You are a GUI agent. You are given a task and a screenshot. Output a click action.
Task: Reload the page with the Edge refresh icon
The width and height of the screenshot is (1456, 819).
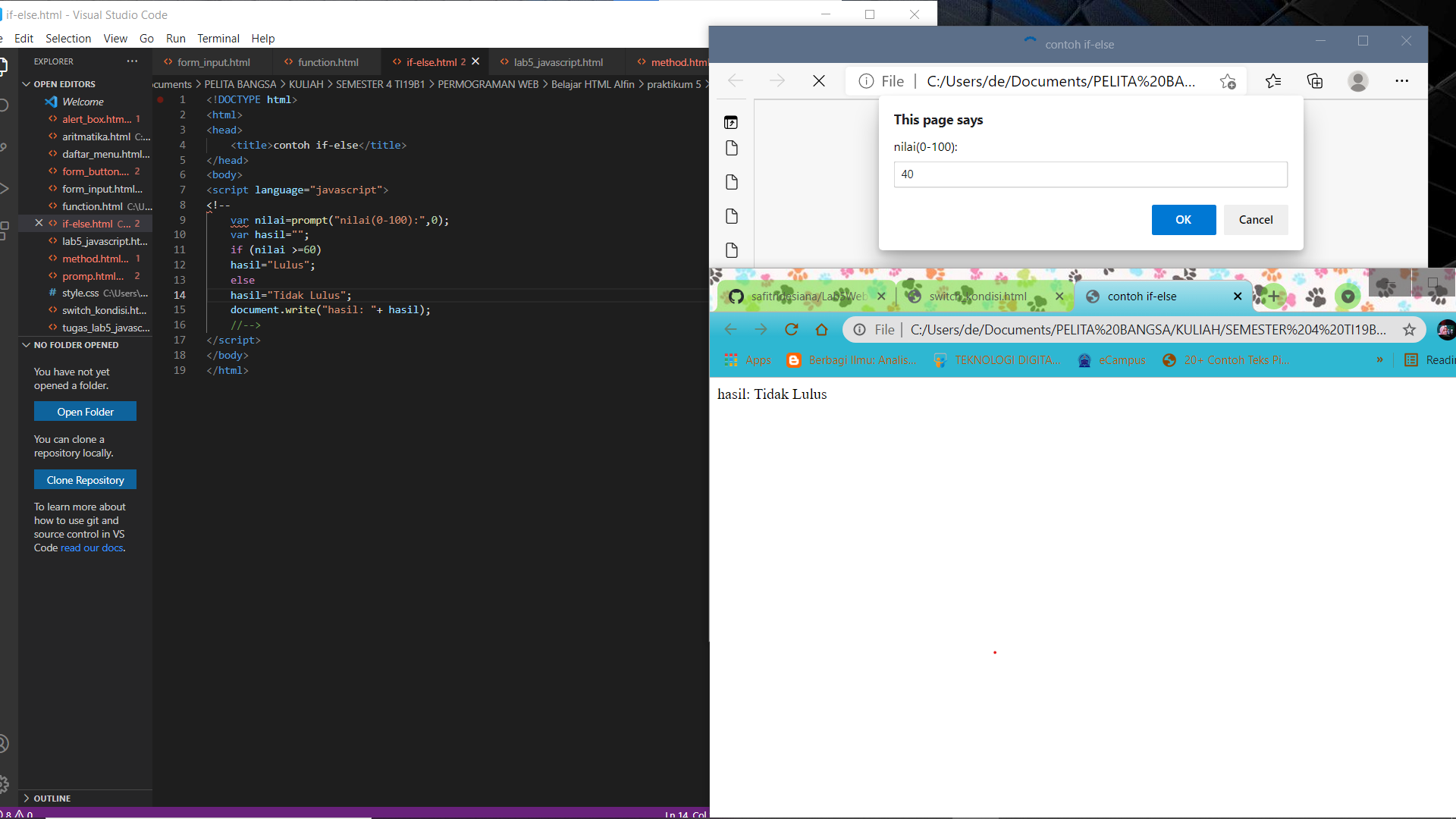click(792, 329)
